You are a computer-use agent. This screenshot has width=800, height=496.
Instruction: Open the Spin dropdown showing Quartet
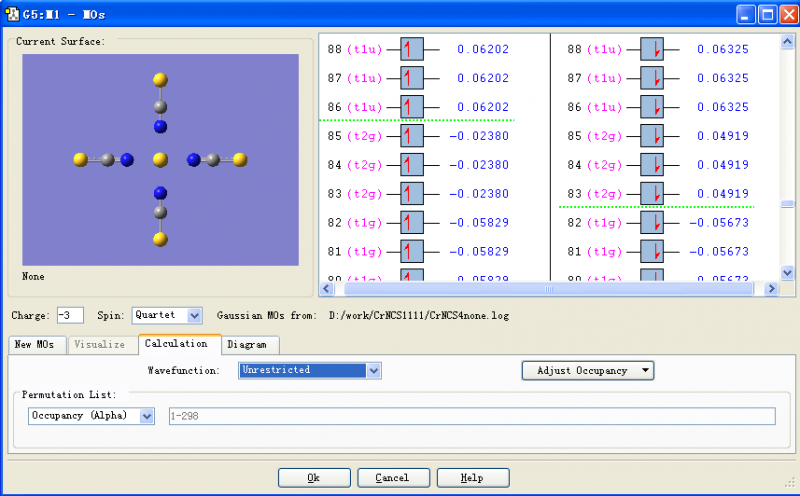click(x=167, y=315)
